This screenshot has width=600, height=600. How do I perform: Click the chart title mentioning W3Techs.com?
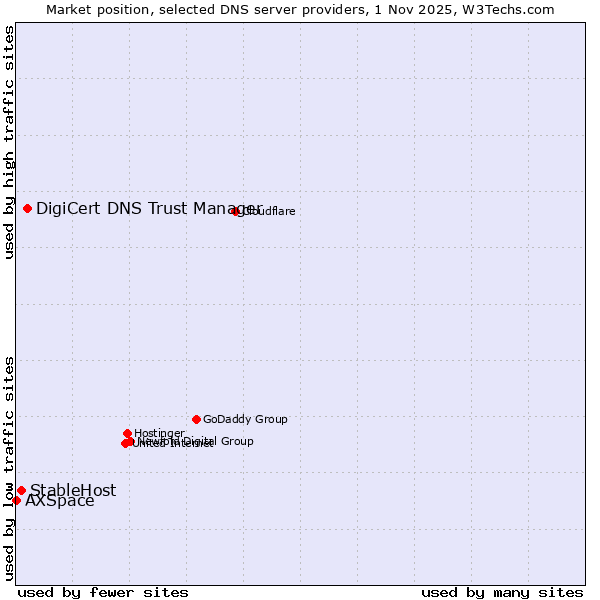pyautogui.click(x=300, y=9)
